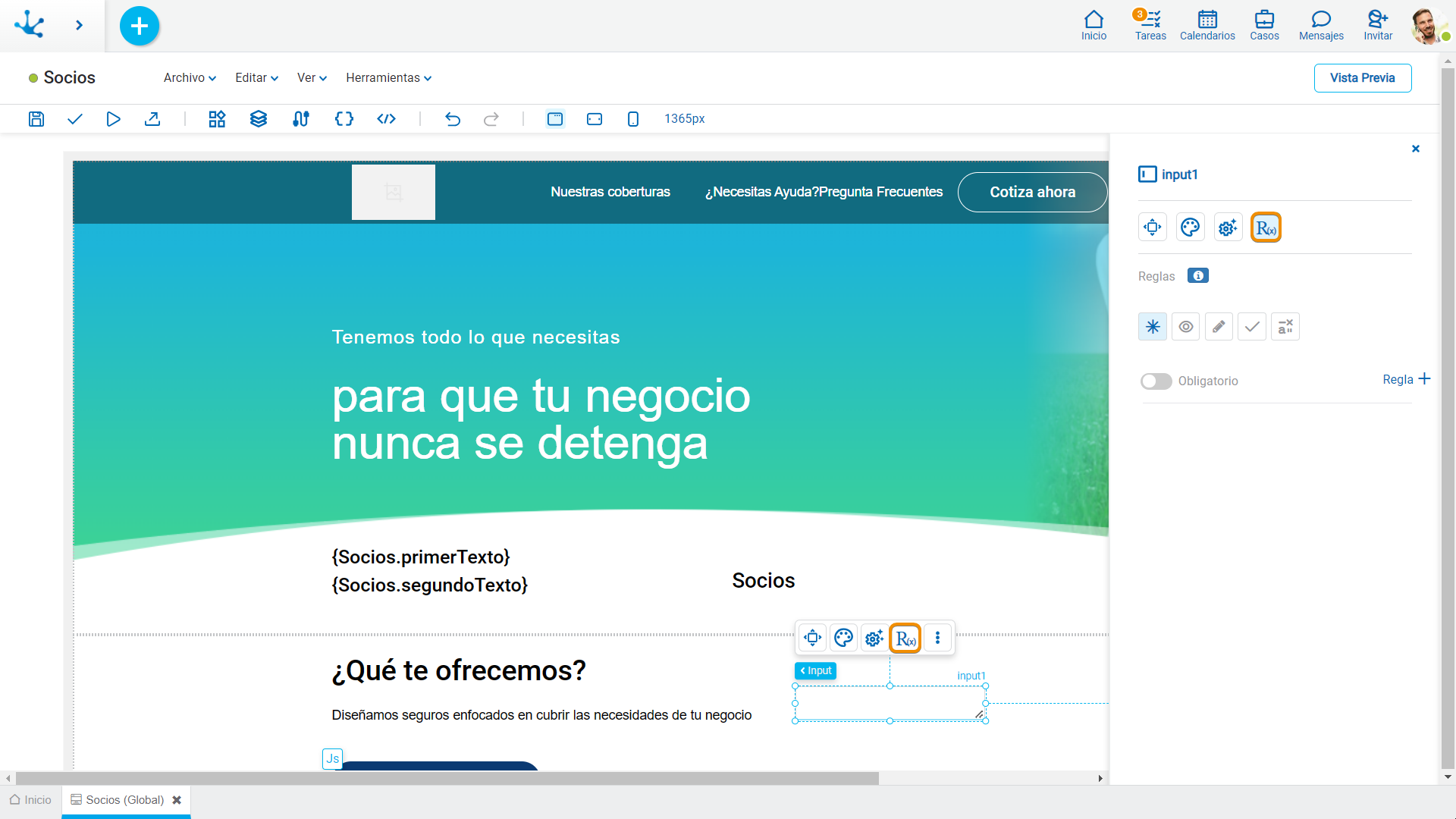This screenshot has width=1456, height=819.
Task: Select the logo image placeholder
Action: pos(394,193)
